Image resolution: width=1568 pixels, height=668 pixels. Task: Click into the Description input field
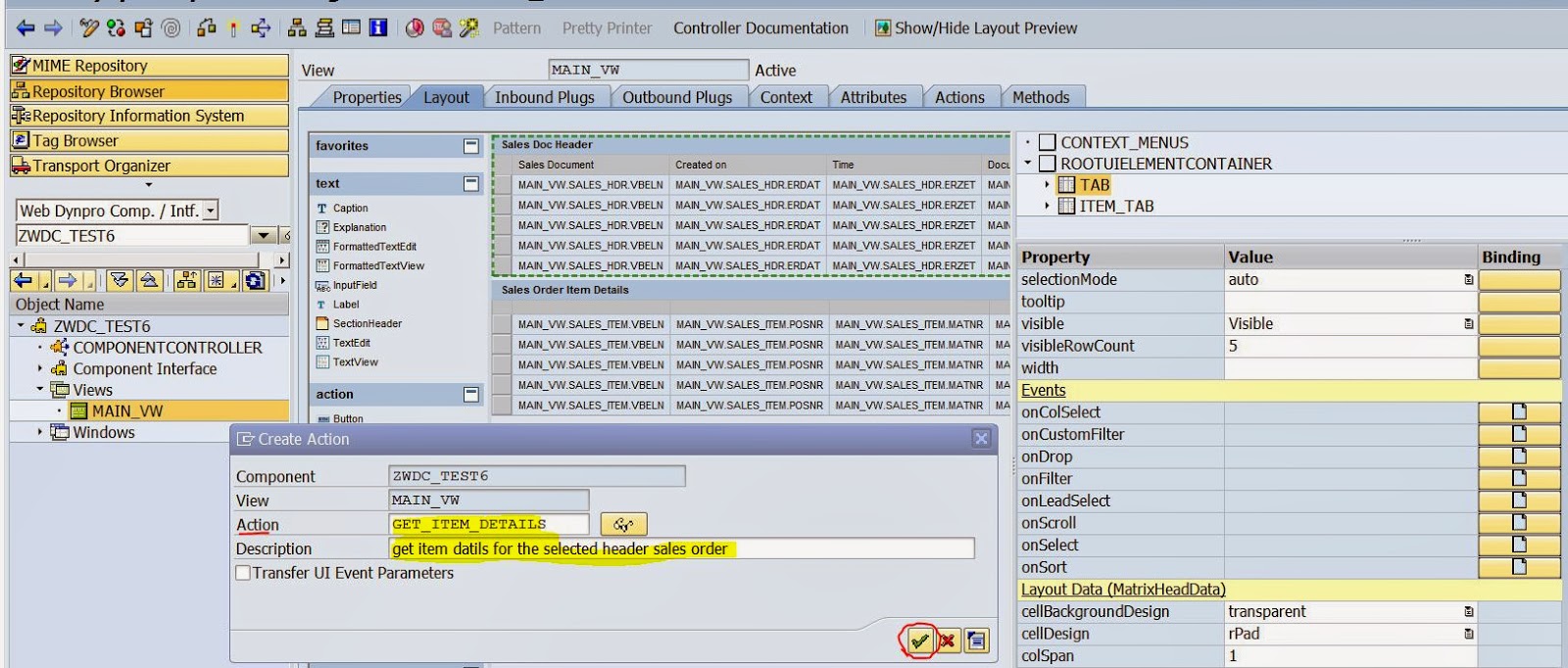681,549
